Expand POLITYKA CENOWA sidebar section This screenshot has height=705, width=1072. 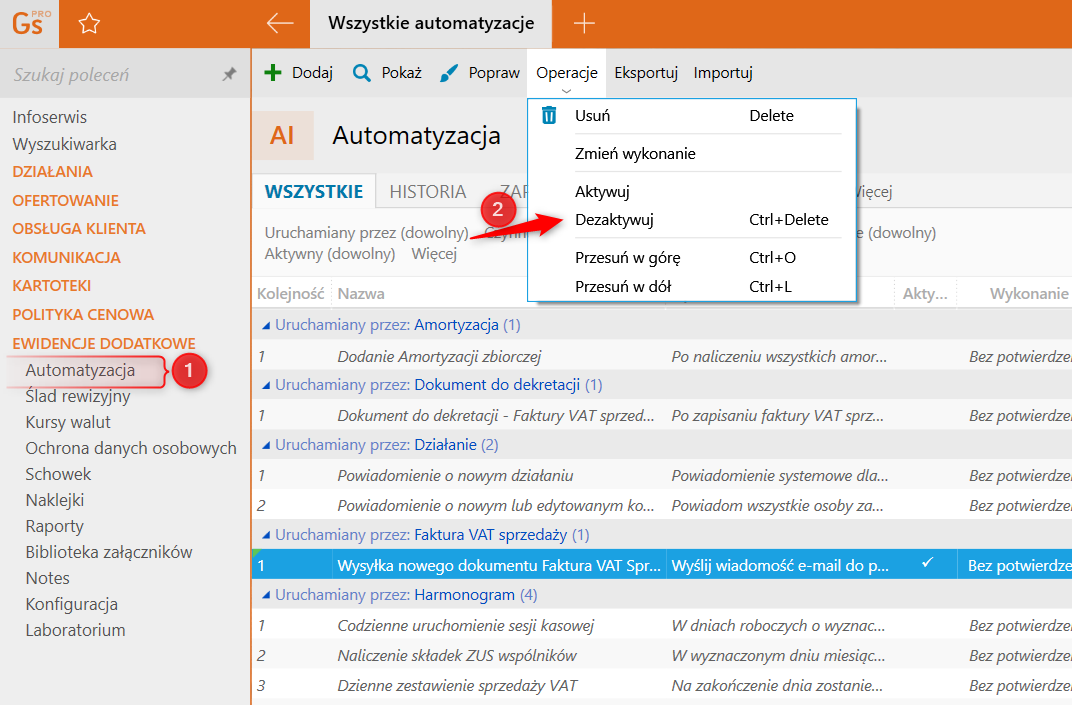(x=83, y=315)
